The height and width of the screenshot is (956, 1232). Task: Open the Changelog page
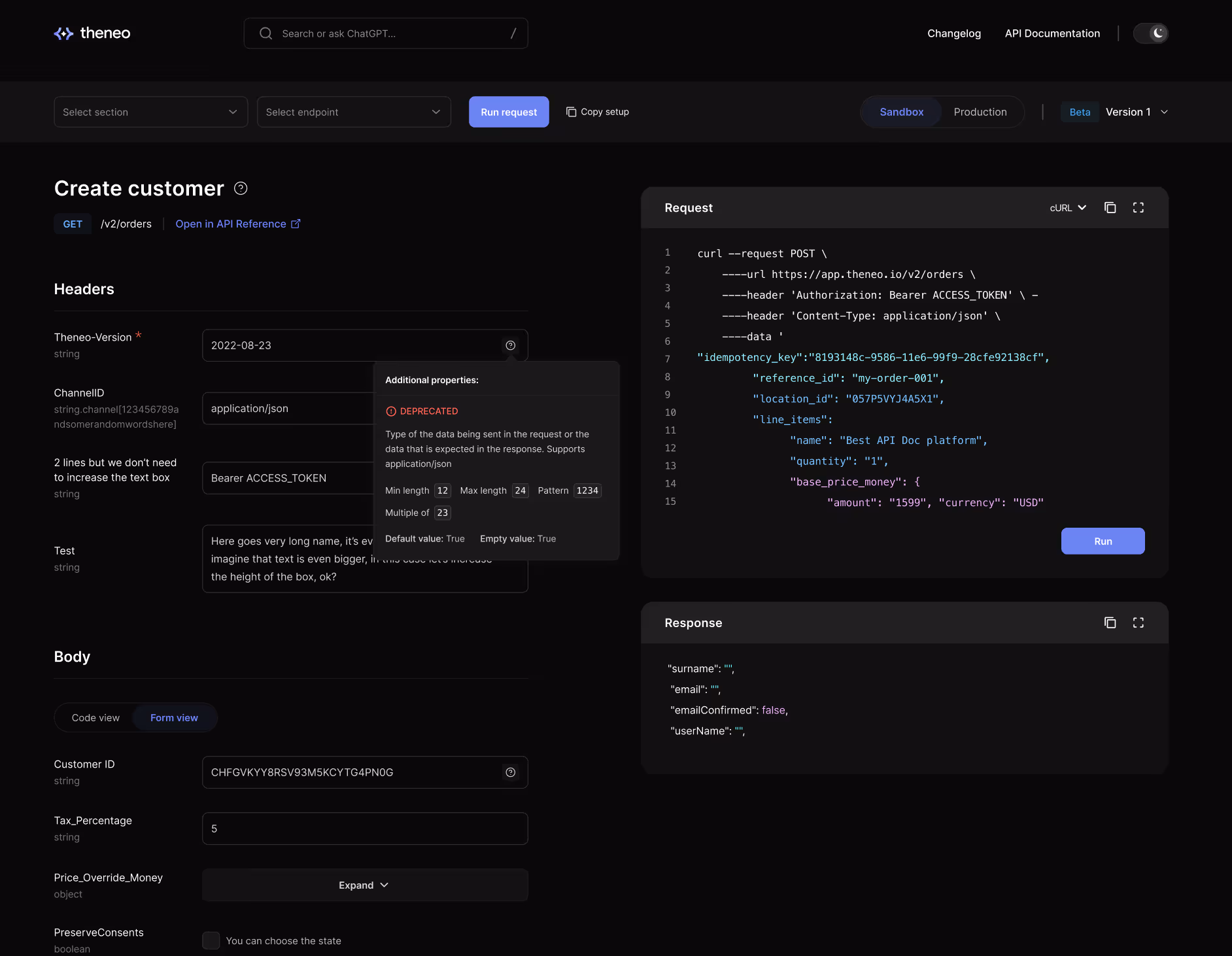point(953,33)
